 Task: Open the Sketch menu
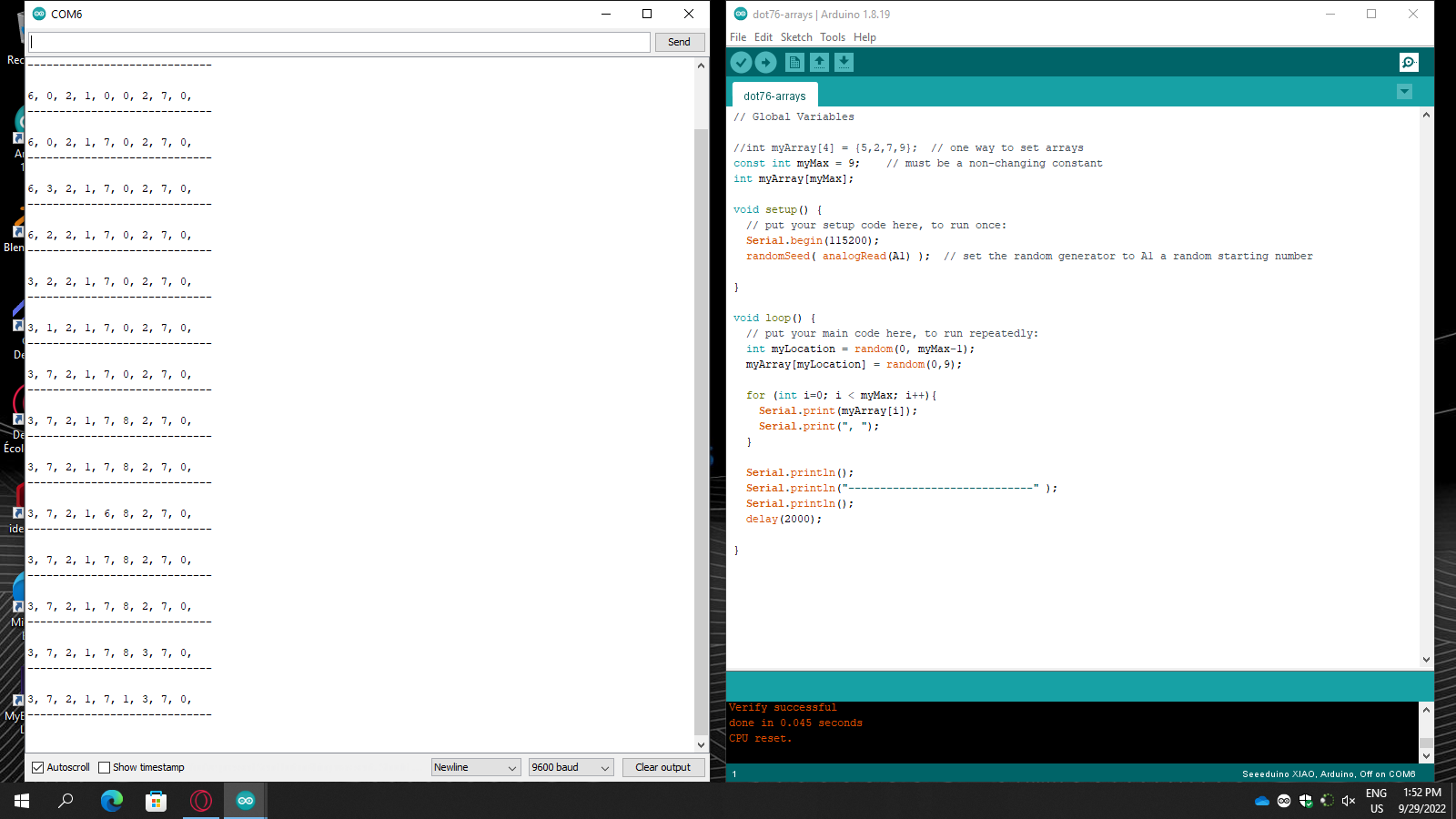796,37
